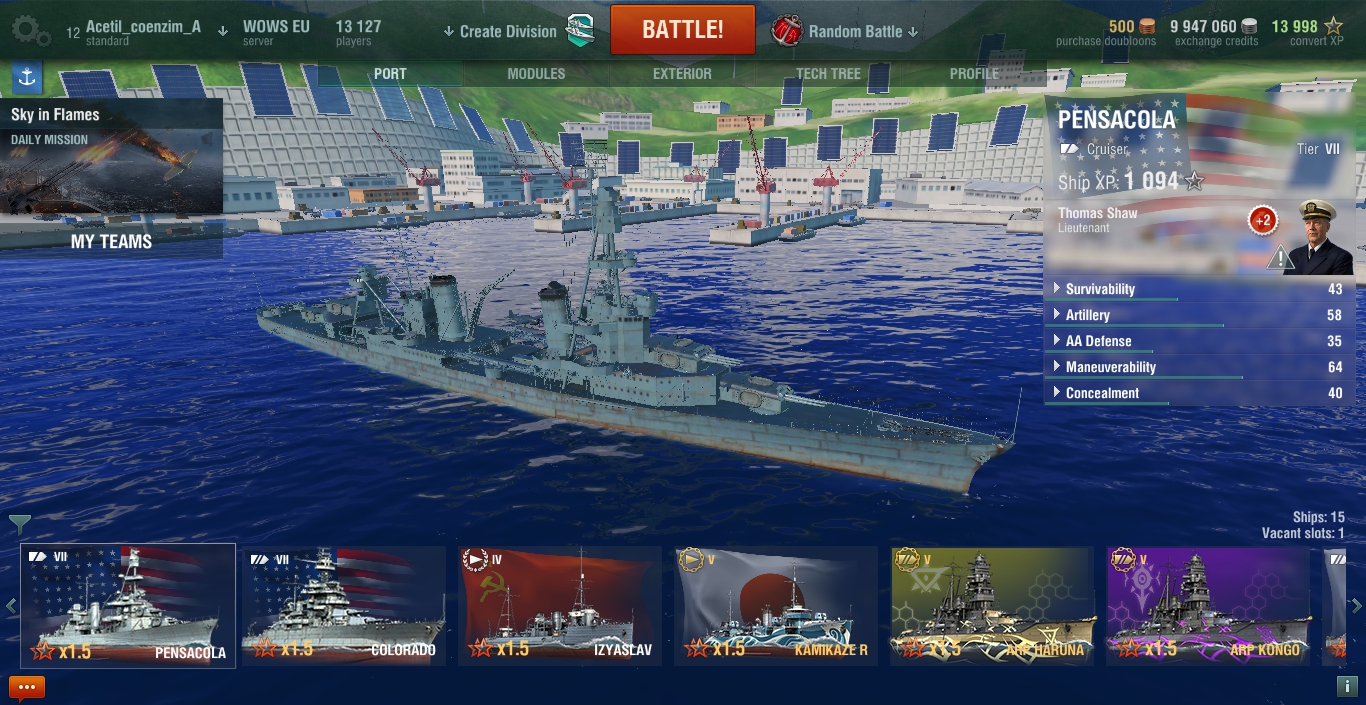Expand the Survivability parameters
This screenshot has height=705, width=1366.
1199,289
